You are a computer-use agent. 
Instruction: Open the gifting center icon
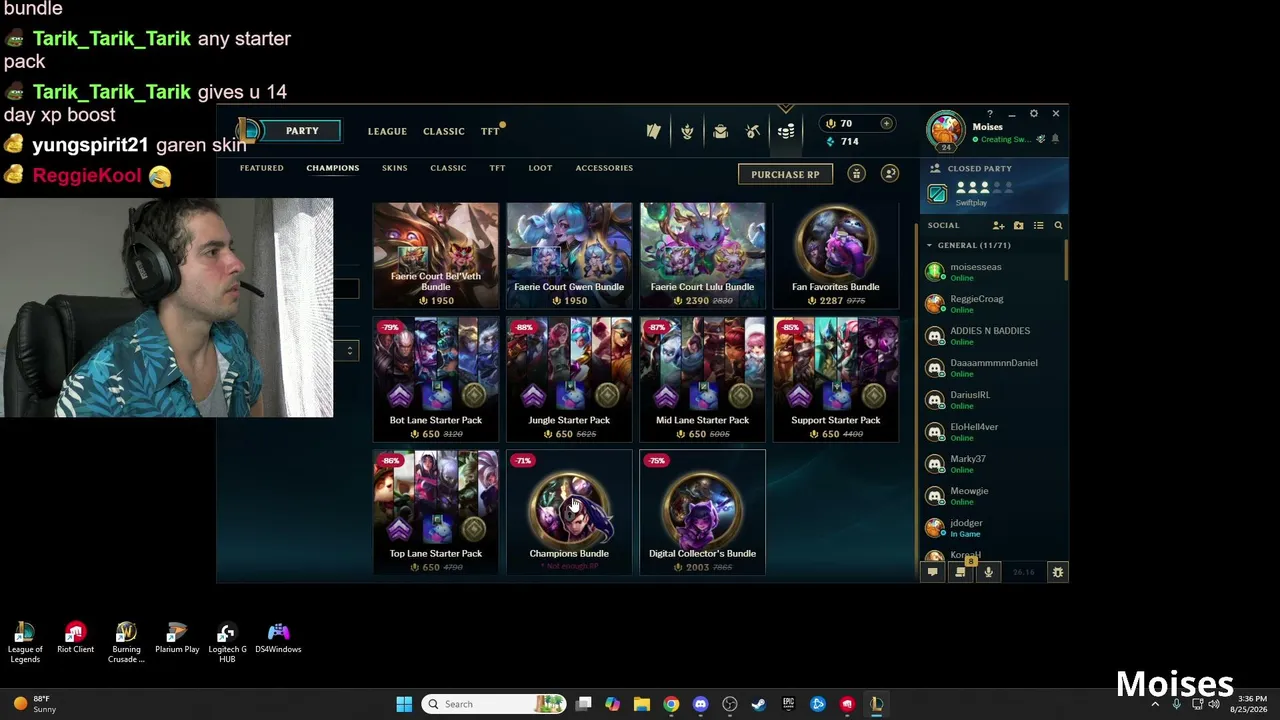[x=856, y=174]
